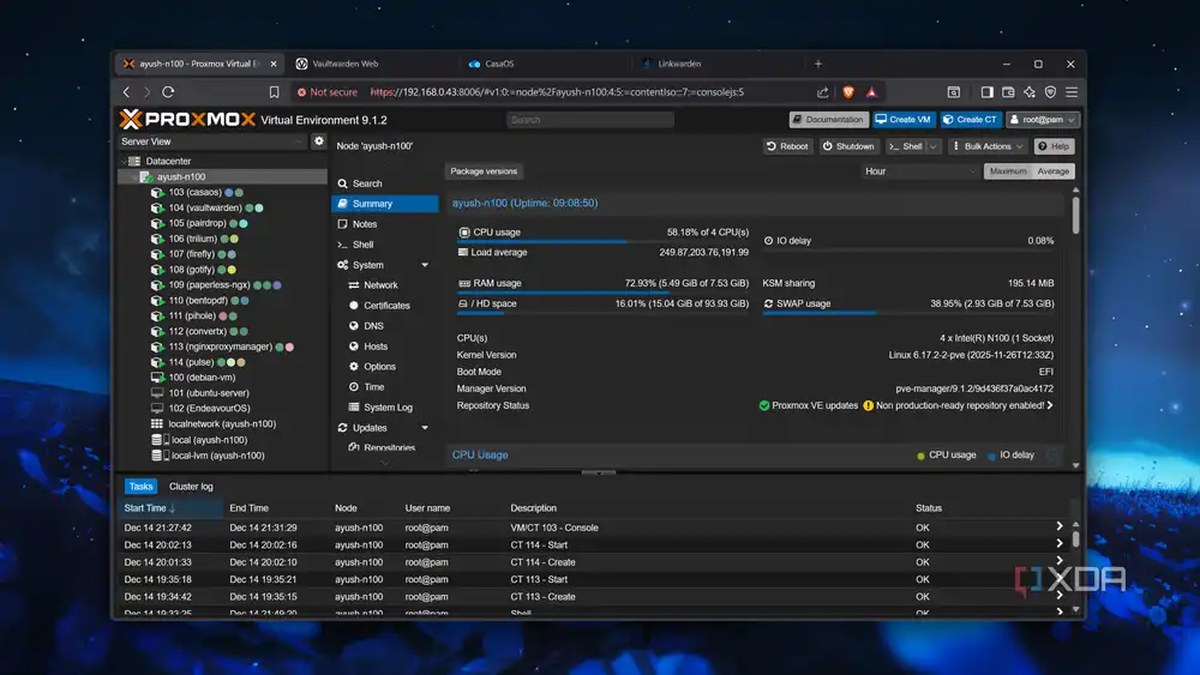Switch to the CasaOS browser tab
This screenshot has width=1200, height=675.
543,64
